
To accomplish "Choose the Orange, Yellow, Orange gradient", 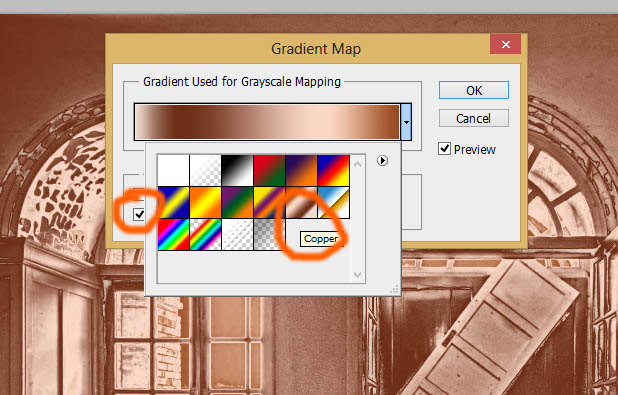I will [205, 203].
